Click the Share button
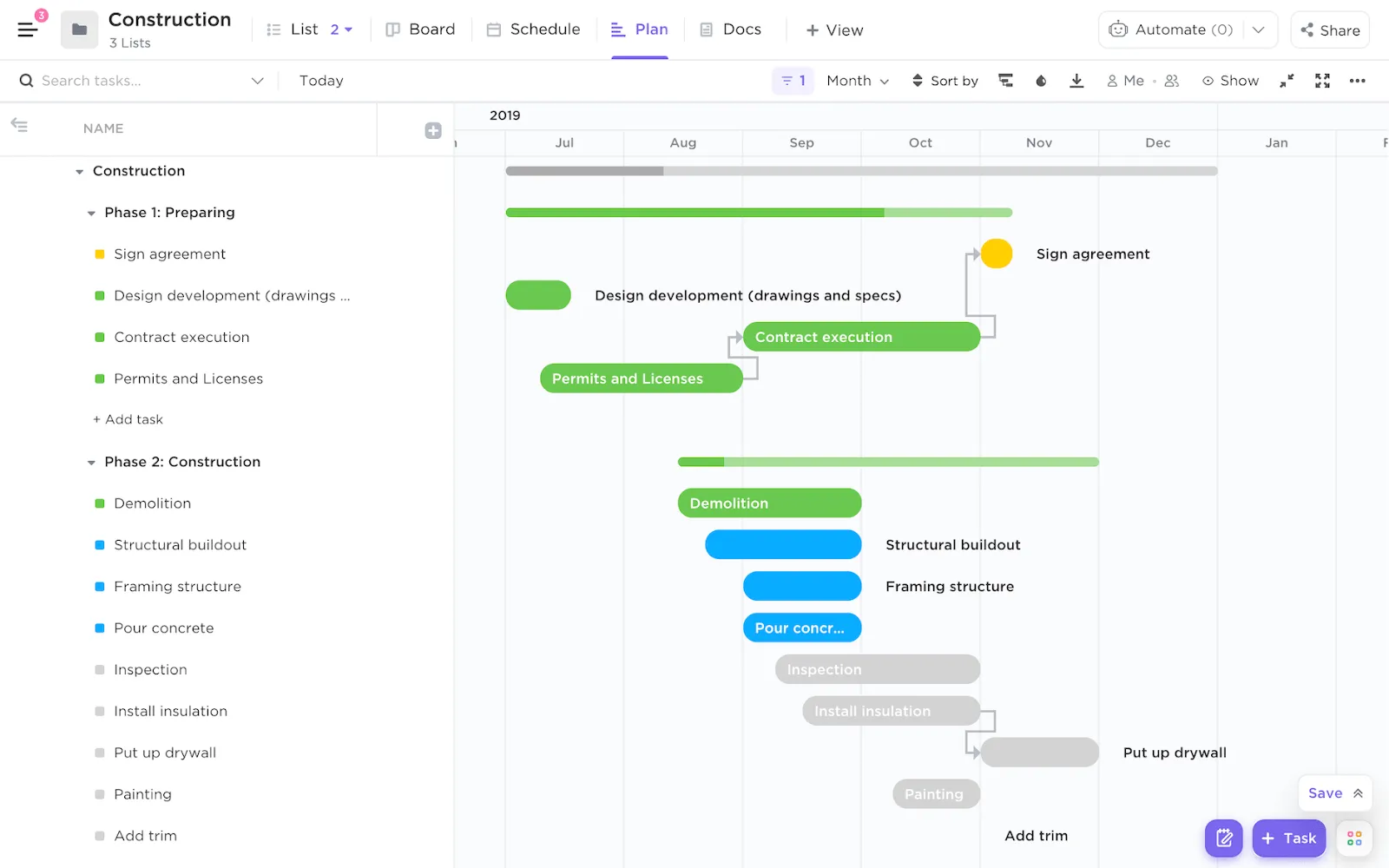 coord(1330,30)
